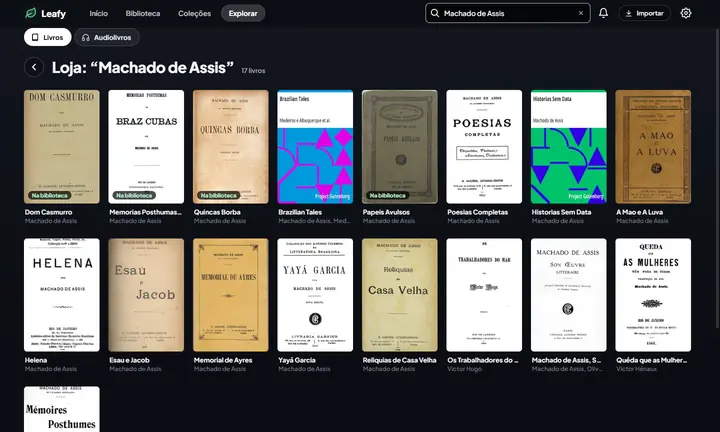The image size is (720, 432).
Task: Open the Biblioteca tab
Action: coord(143,13)
